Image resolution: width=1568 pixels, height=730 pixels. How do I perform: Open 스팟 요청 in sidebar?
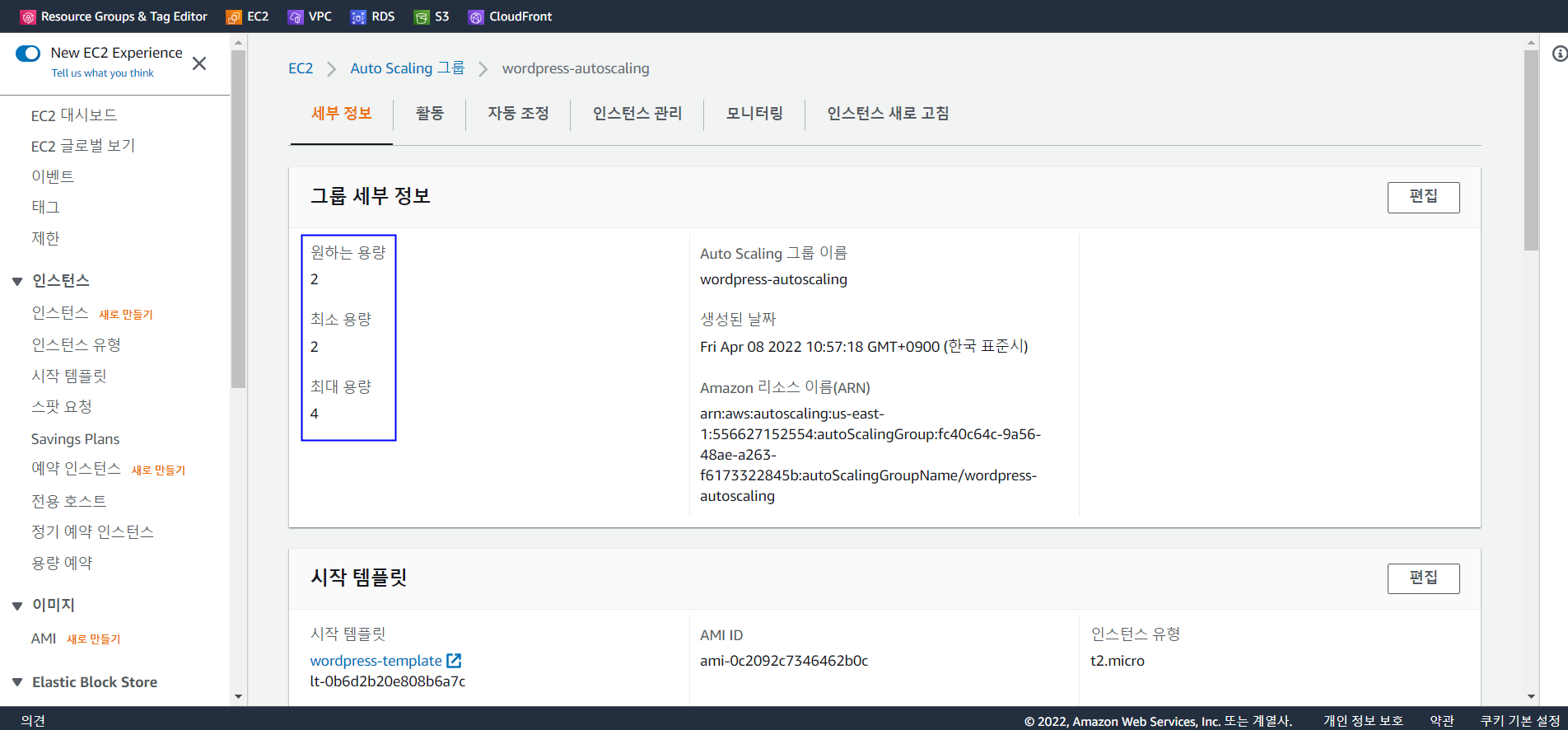point(62,407)
